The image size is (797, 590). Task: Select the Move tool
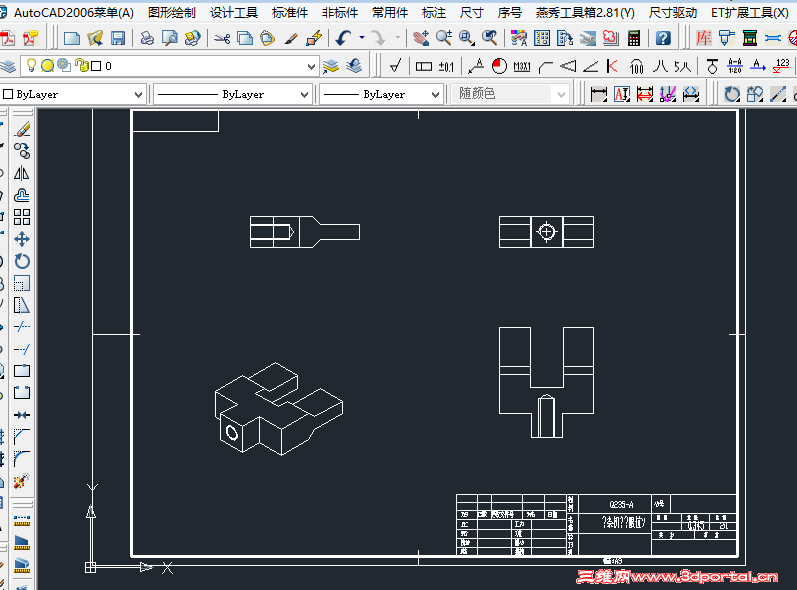22,239
